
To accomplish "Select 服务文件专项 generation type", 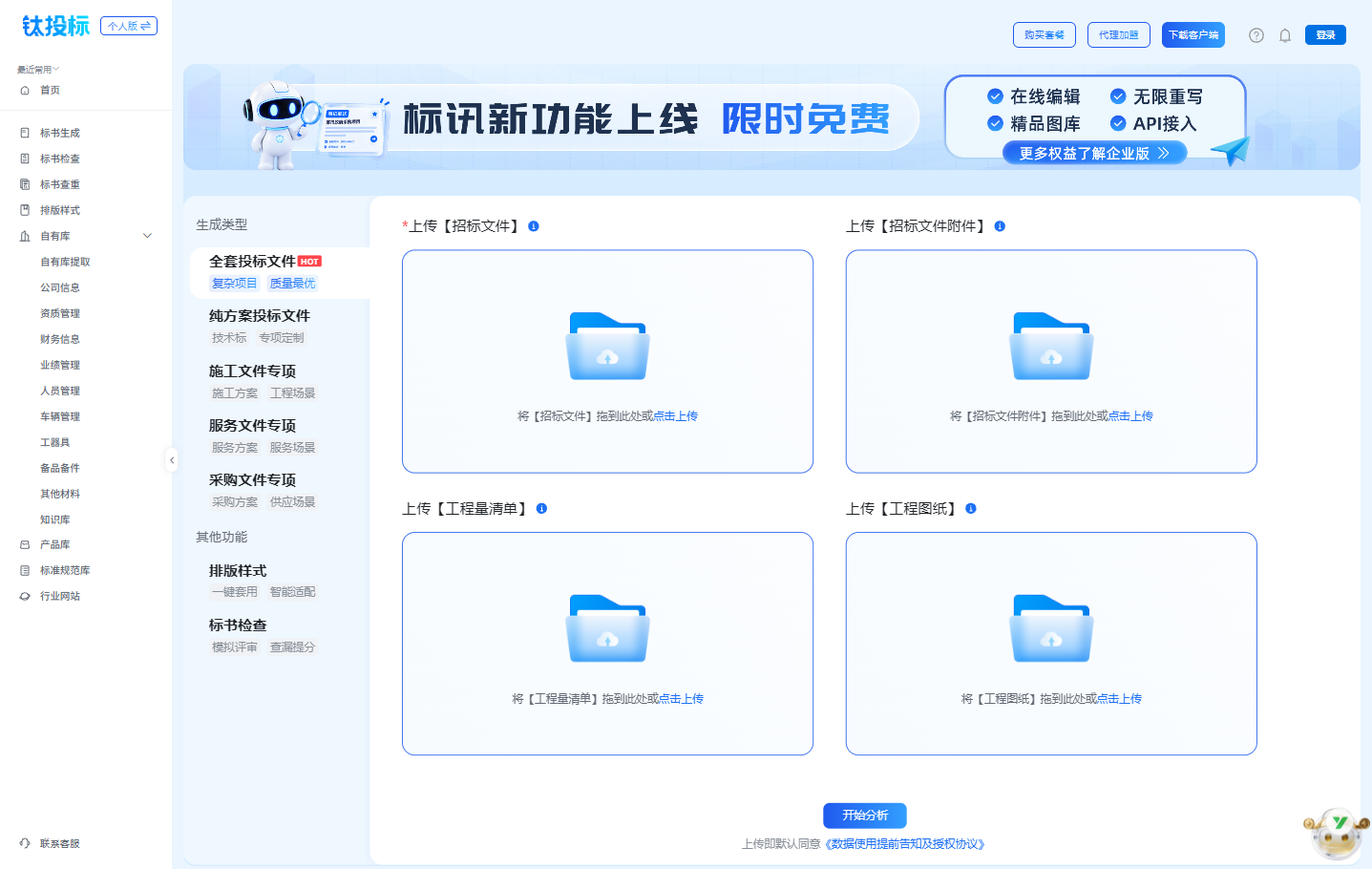I will tap(280, 435).
